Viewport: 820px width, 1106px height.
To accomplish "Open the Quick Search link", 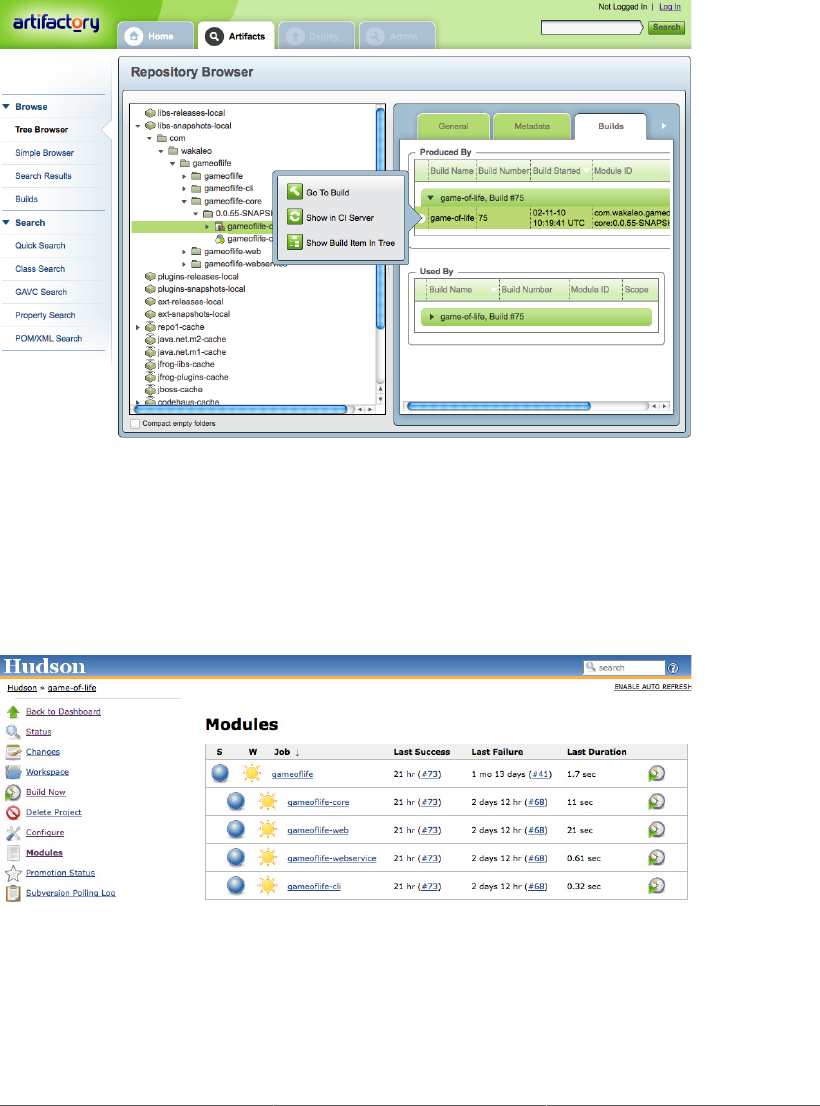I will (x=40, y=245).
